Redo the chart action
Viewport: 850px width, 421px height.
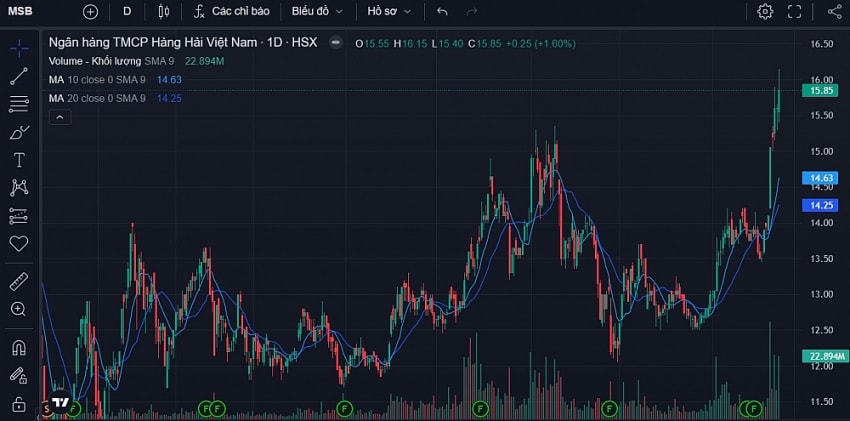tap(472, 11)
